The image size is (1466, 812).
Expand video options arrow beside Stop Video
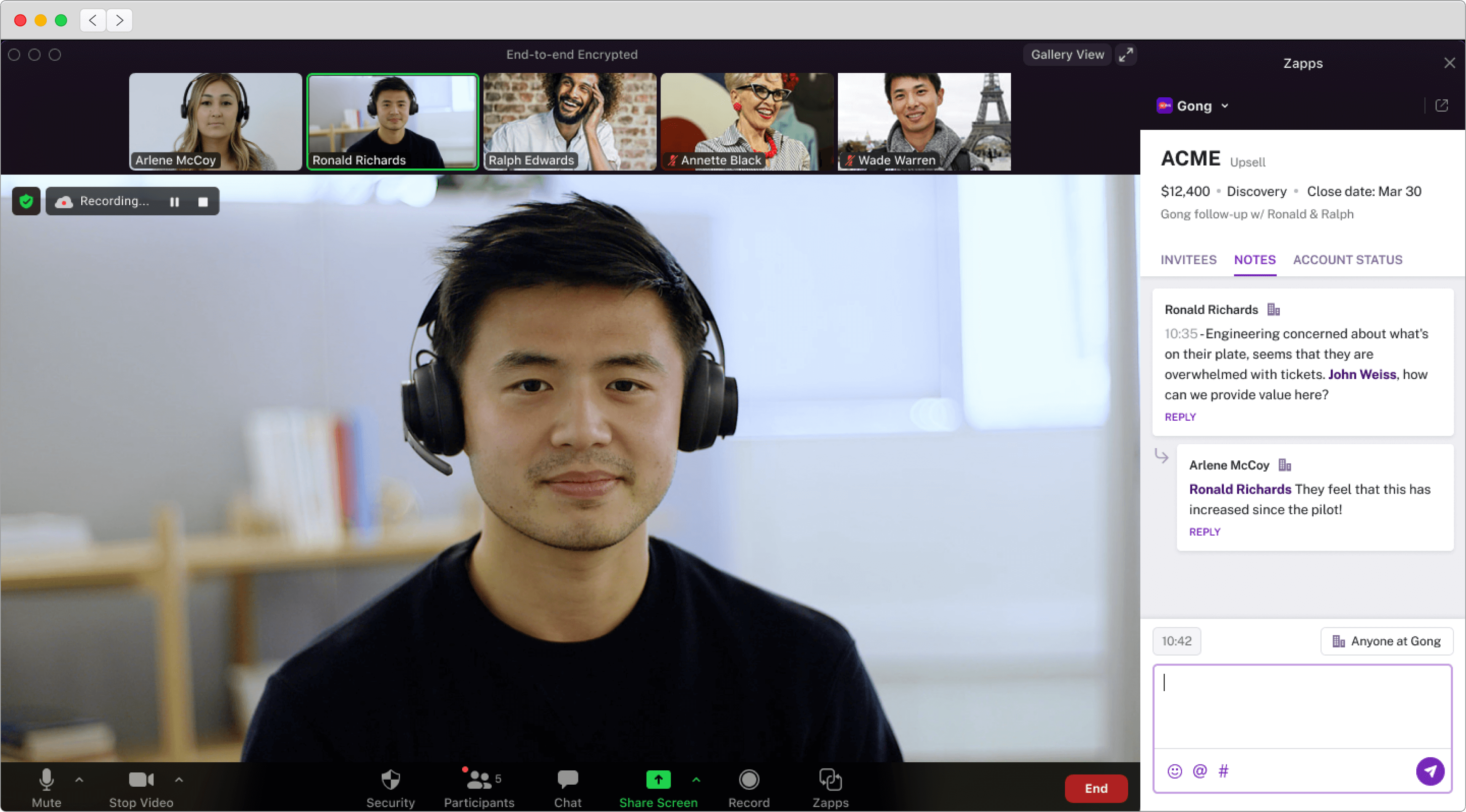[x=179, y=780]
